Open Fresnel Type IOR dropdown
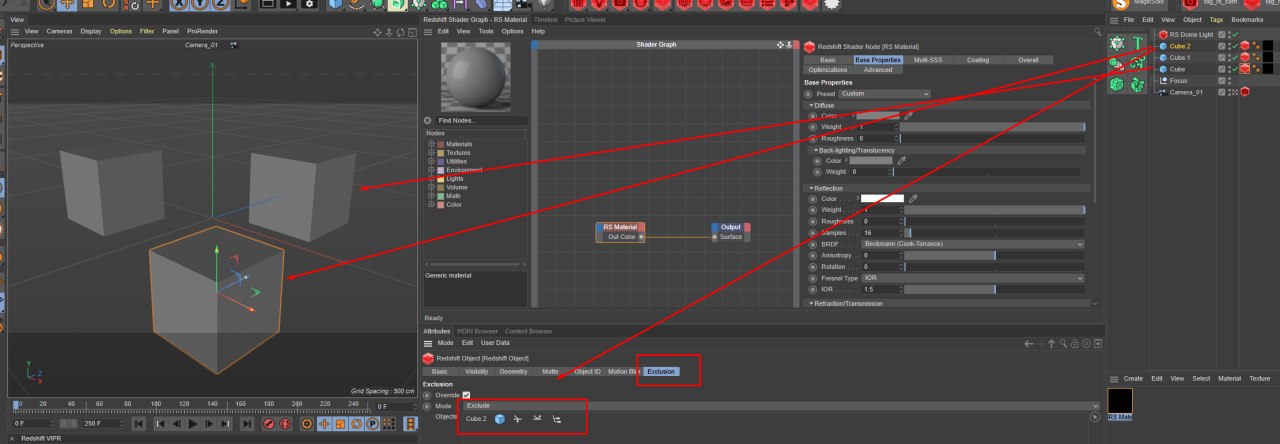The image size is (1280, 444). tap(972, 277)
